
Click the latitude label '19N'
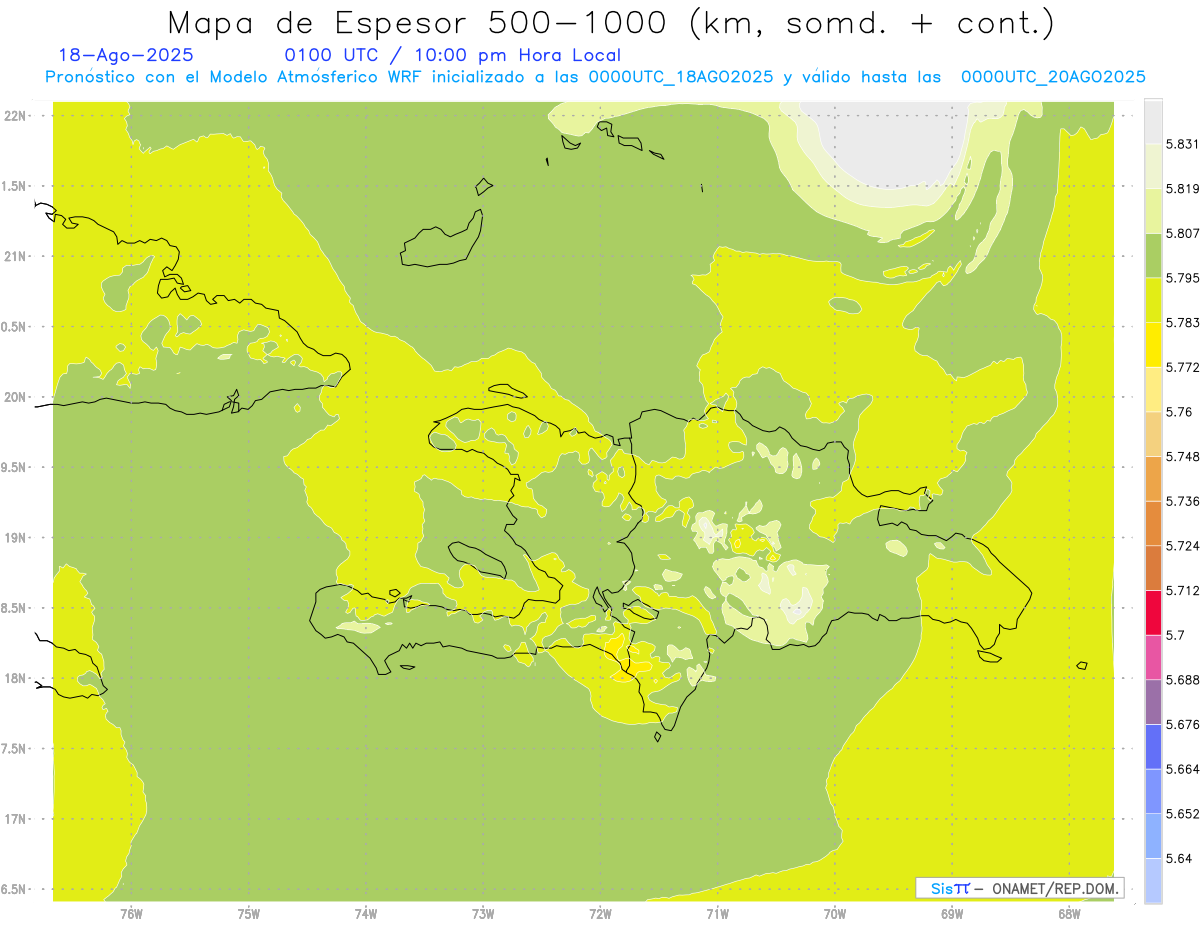16,537
